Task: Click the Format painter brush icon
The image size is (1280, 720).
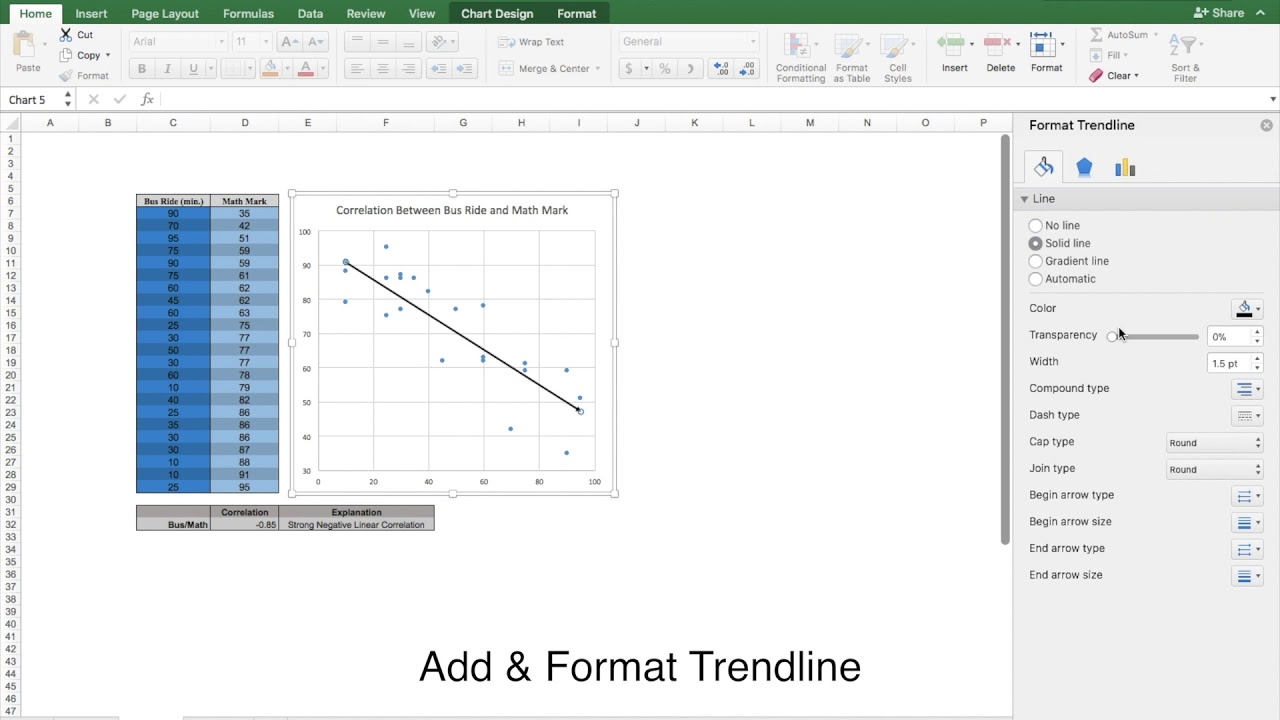Action: point(66,76)
